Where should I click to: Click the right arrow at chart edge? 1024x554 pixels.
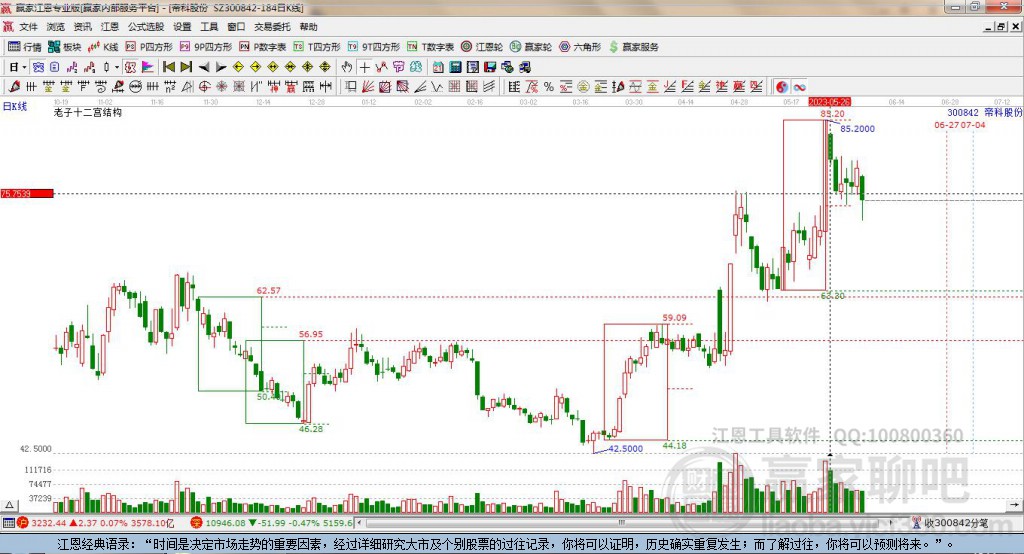1014,505
